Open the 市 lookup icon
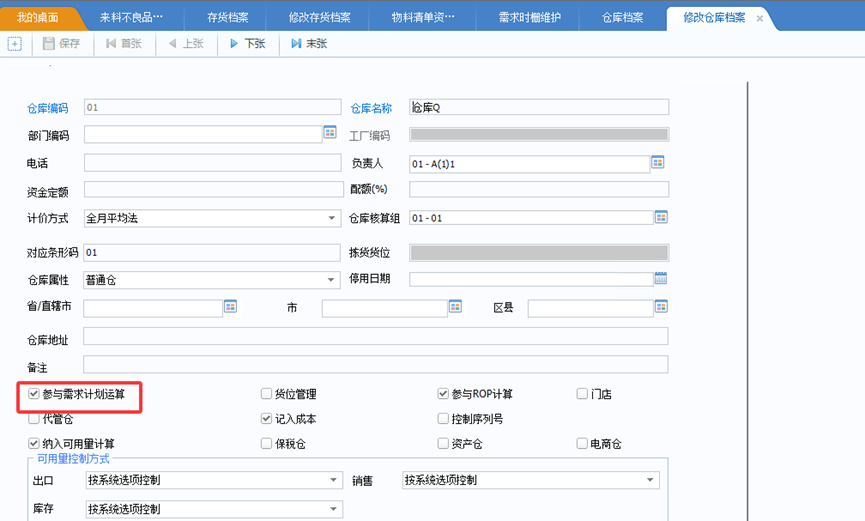 [x=455, y=306]
